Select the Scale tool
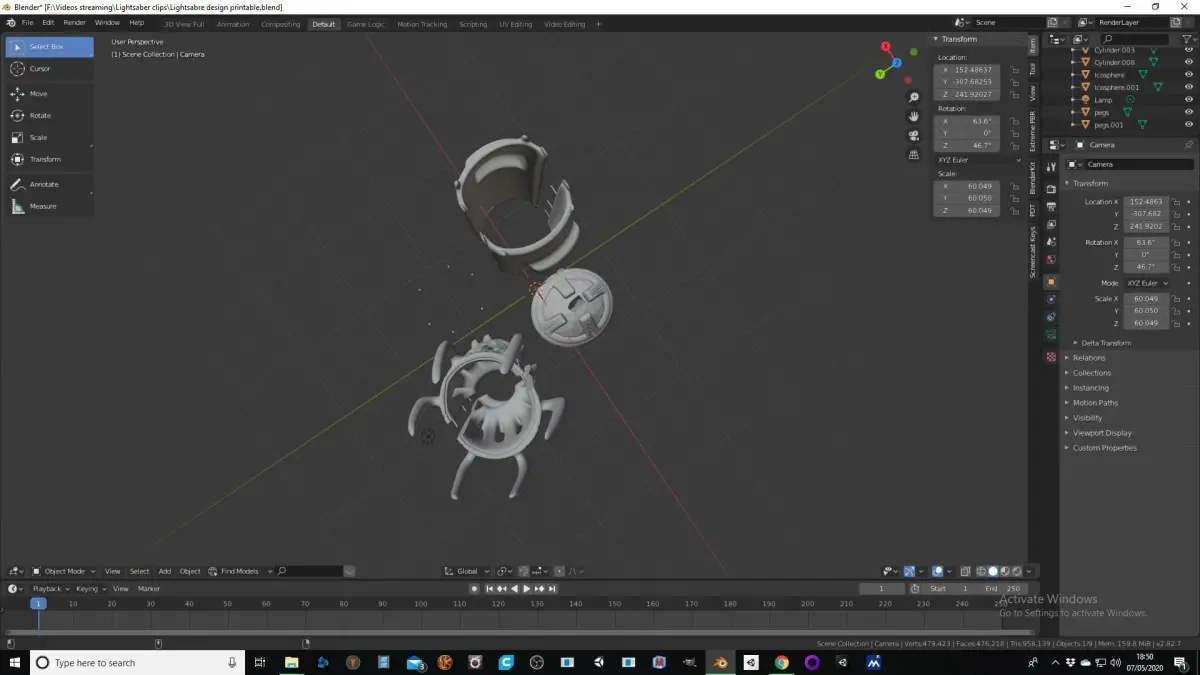 (50, 137)
